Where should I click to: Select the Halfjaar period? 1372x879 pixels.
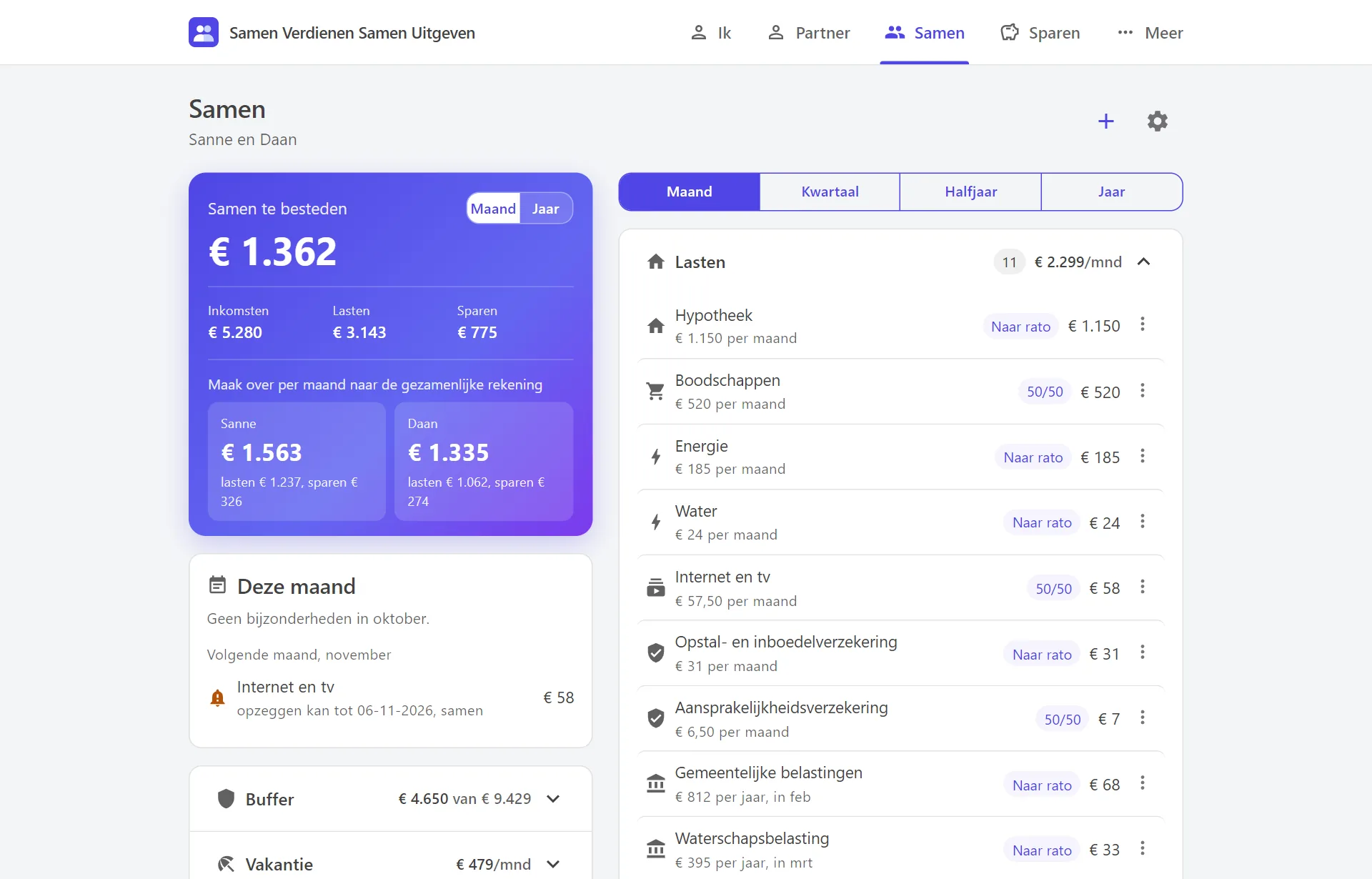tap(970, 192)
